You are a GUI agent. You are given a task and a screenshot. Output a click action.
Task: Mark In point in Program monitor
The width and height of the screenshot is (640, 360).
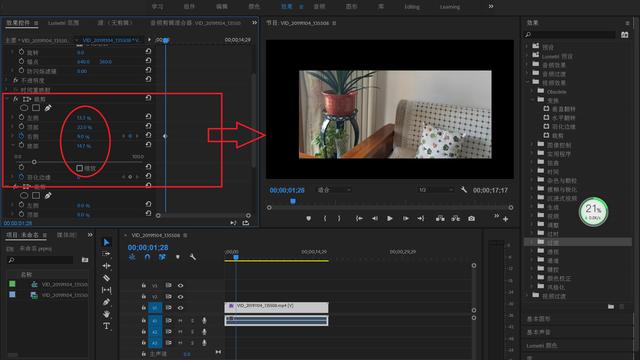pos(325,219)
